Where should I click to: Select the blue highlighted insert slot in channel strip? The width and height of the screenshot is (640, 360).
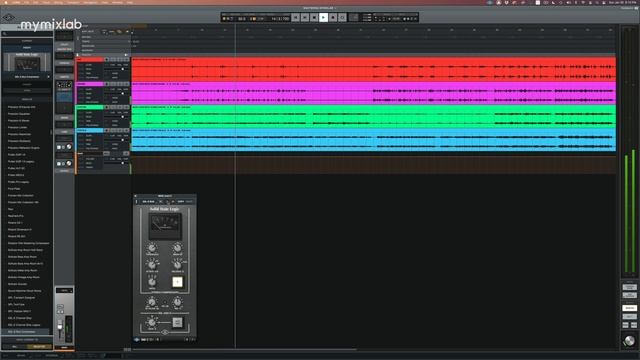pyautogui.click(x=64, y=97)
